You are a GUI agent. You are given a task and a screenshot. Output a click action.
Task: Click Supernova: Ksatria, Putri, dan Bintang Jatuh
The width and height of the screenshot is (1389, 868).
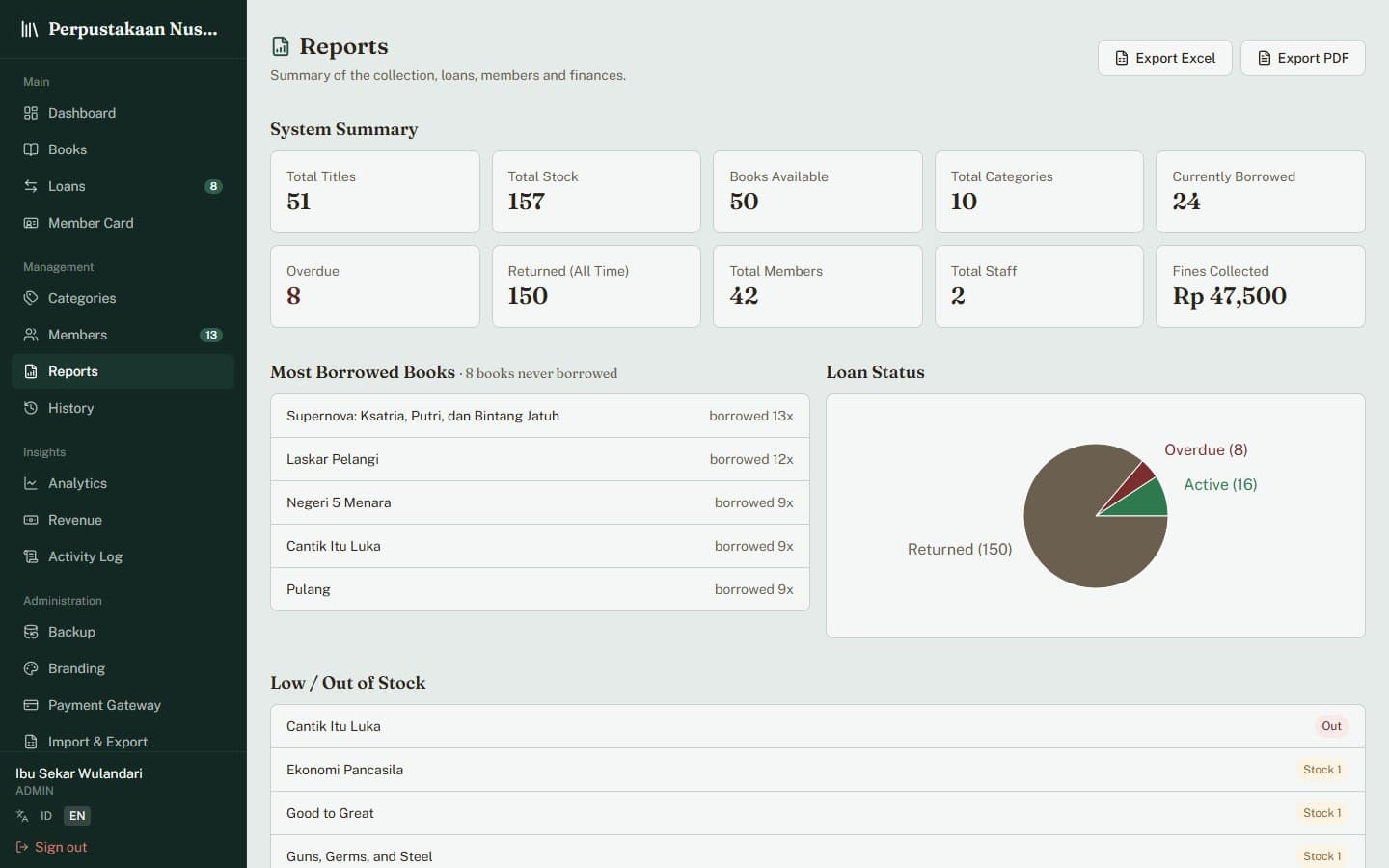pos(540,416)
